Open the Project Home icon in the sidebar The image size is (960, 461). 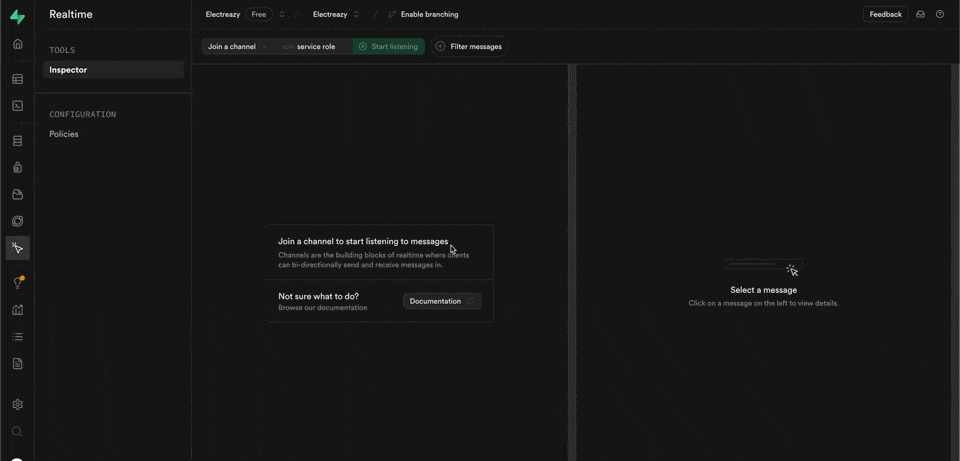pos(18,44)
